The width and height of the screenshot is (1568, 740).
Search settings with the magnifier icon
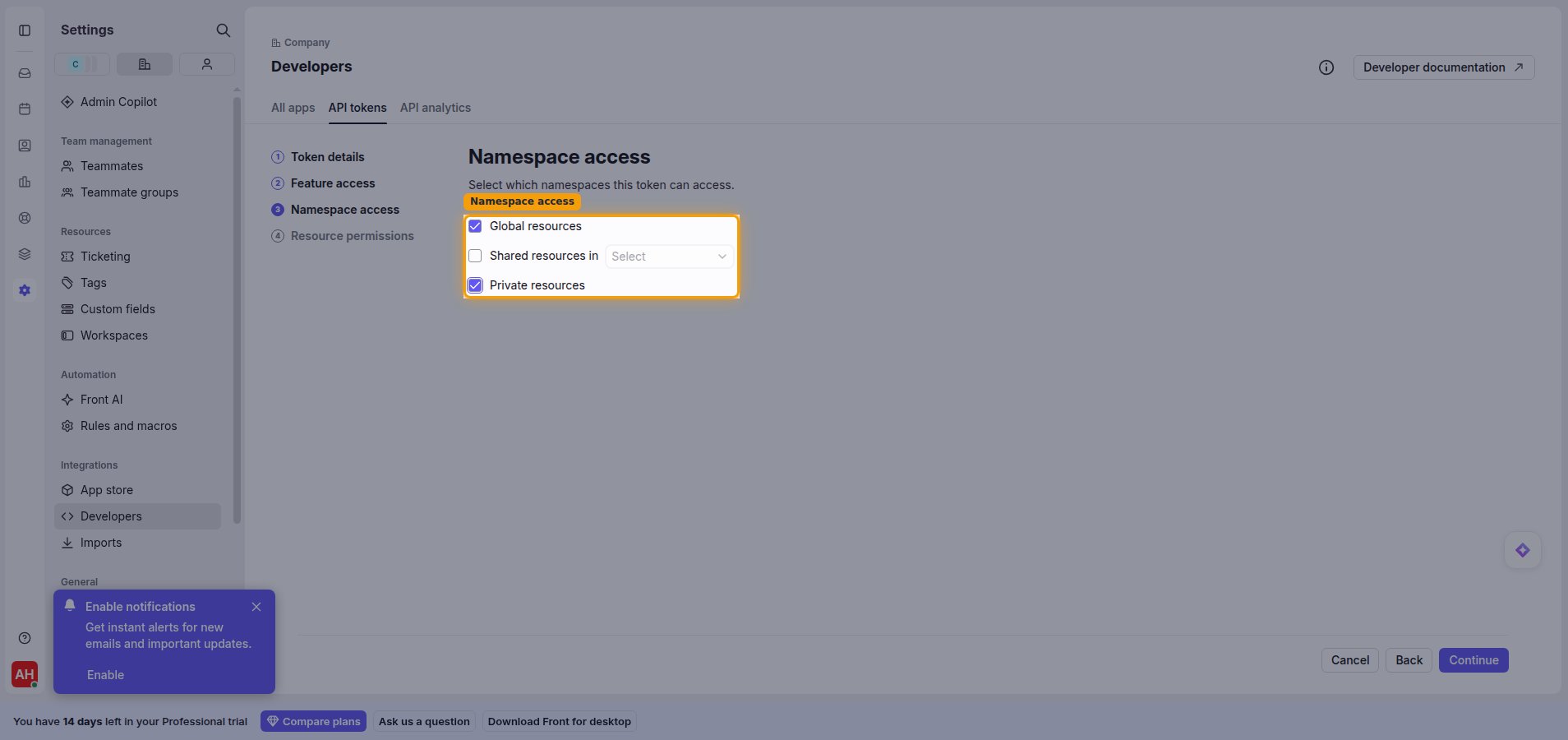[223, 30]
